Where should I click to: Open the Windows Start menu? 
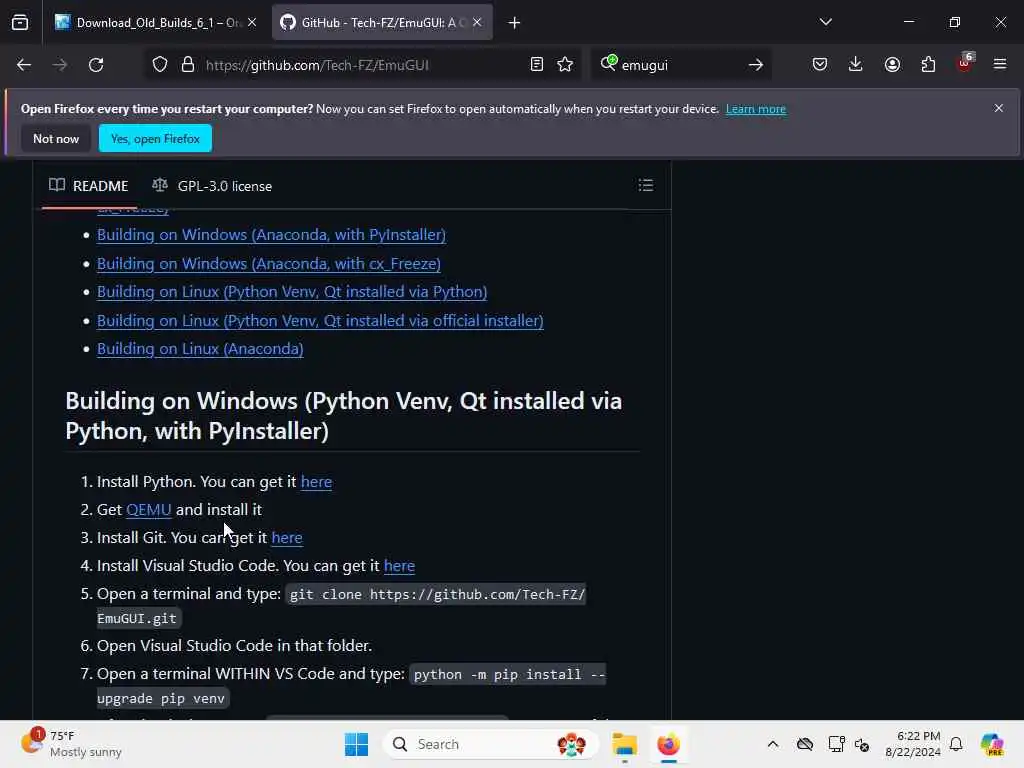click(x=356, y=744)
